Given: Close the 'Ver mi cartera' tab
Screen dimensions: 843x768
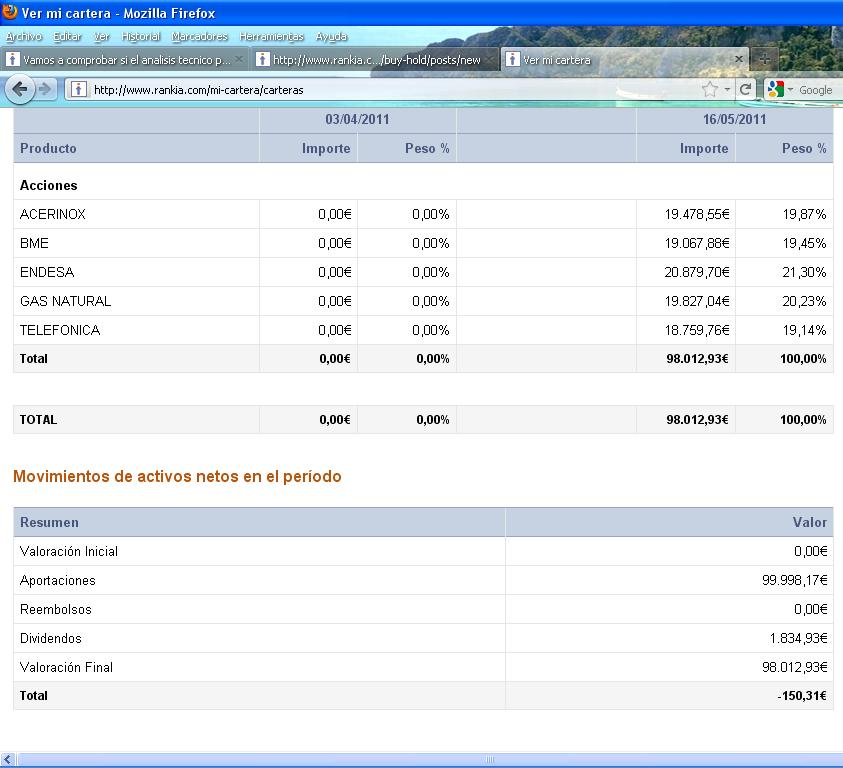Looking at the screenshot, I should point(739,59).
